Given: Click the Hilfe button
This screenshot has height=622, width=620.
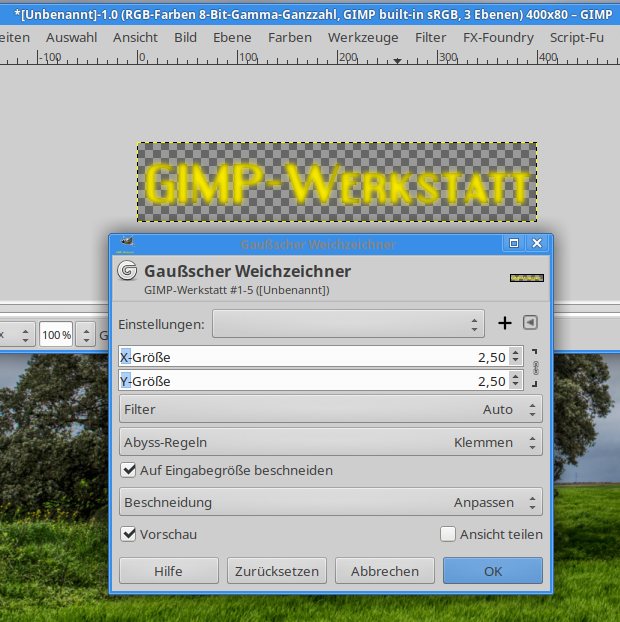Looking at the screenshot, I should coord(169,571).
